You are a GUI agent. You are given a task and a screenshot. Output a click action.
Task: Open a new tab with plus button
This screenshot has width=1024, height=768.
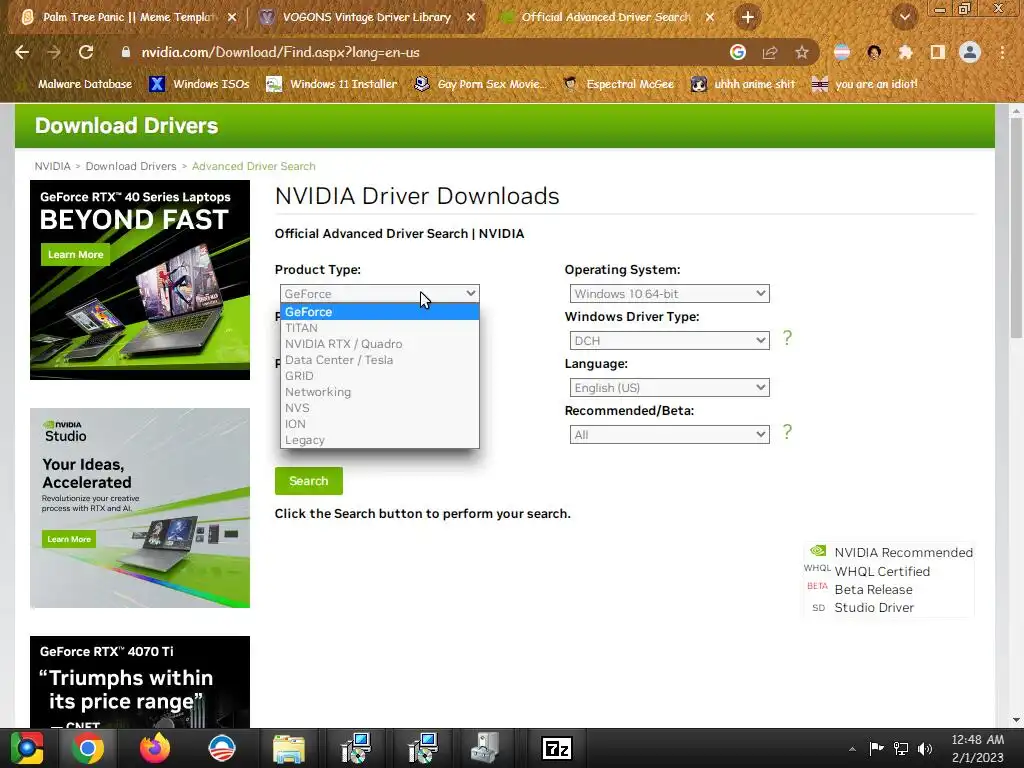[748, 17]
